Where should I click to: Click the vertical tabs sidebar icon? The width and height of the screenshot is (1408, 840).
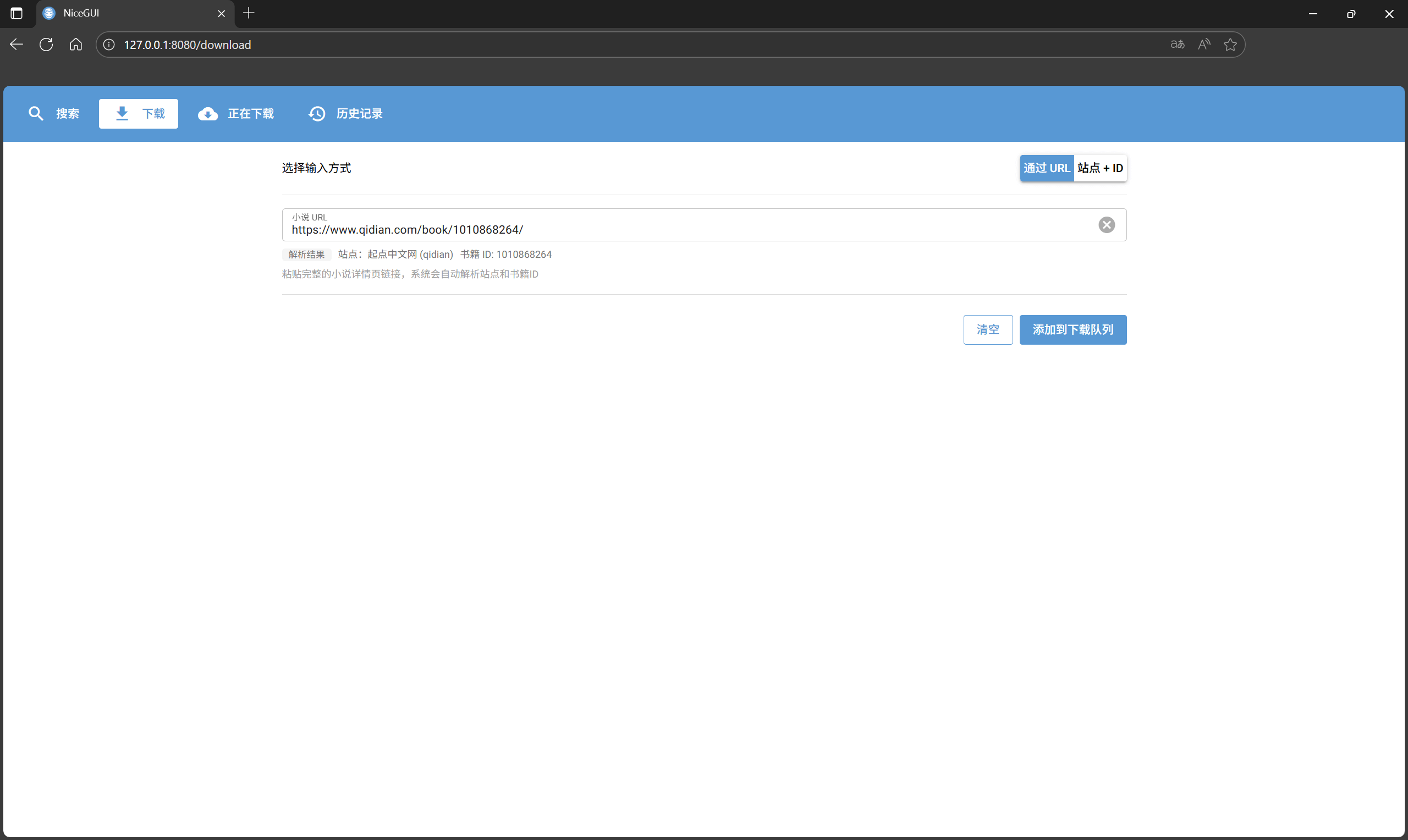tap(16, 13)
